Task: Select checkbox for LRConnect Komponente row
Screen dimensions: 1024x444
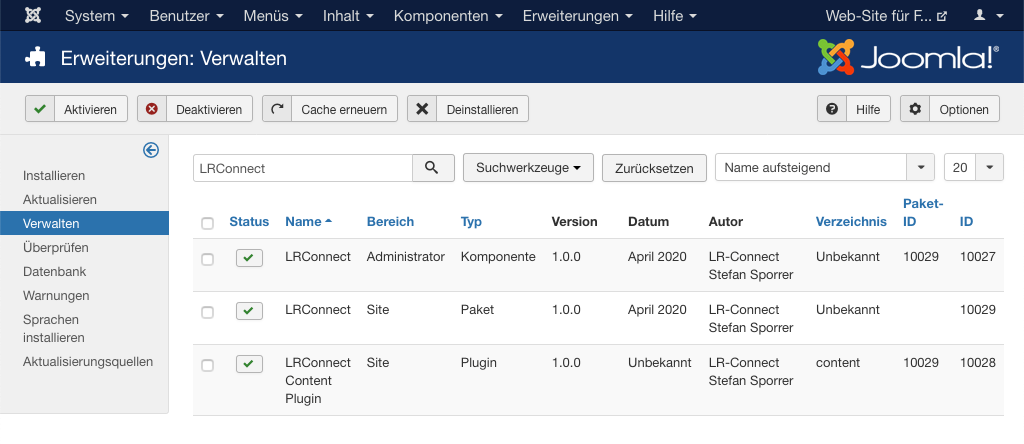Action: click(x=208, y=259)
